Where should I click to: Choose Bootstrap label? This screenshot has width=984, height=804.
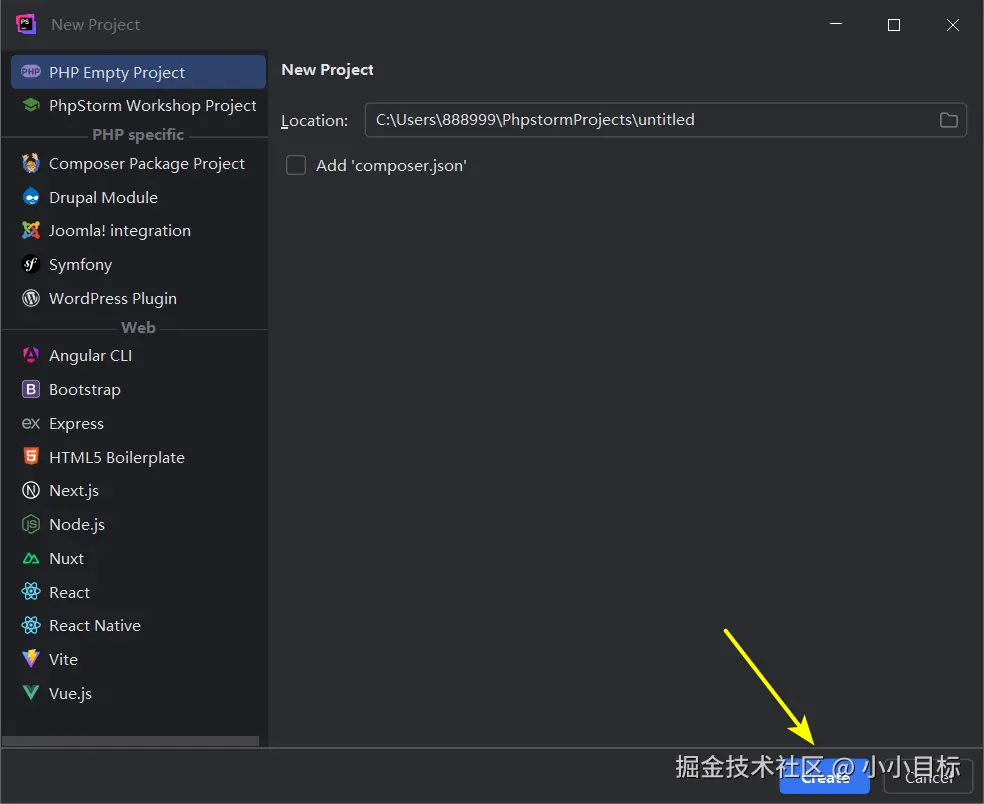(85, 390)
